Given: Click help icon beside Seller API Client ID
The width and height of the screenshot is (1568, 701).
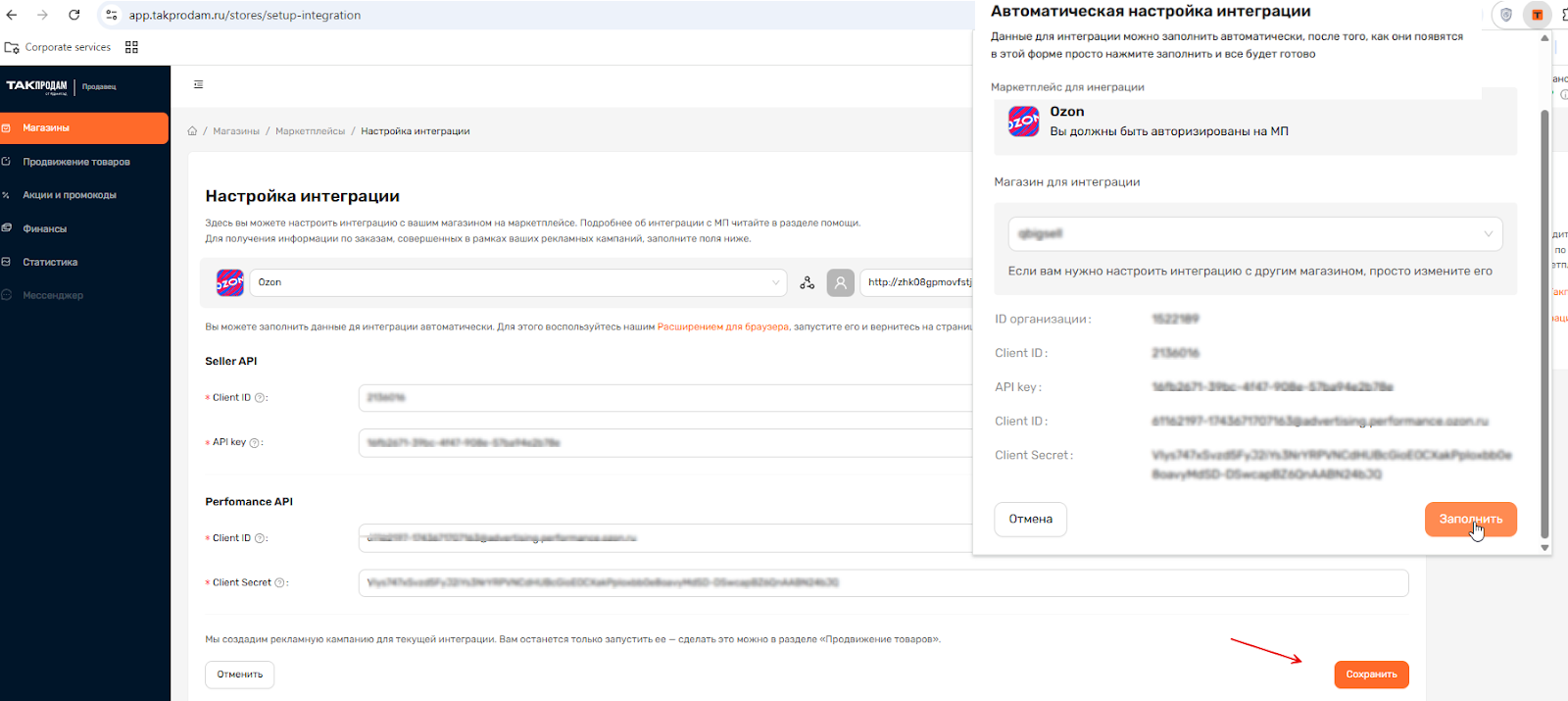Looking at the screenshot, I should coord(260,398).
